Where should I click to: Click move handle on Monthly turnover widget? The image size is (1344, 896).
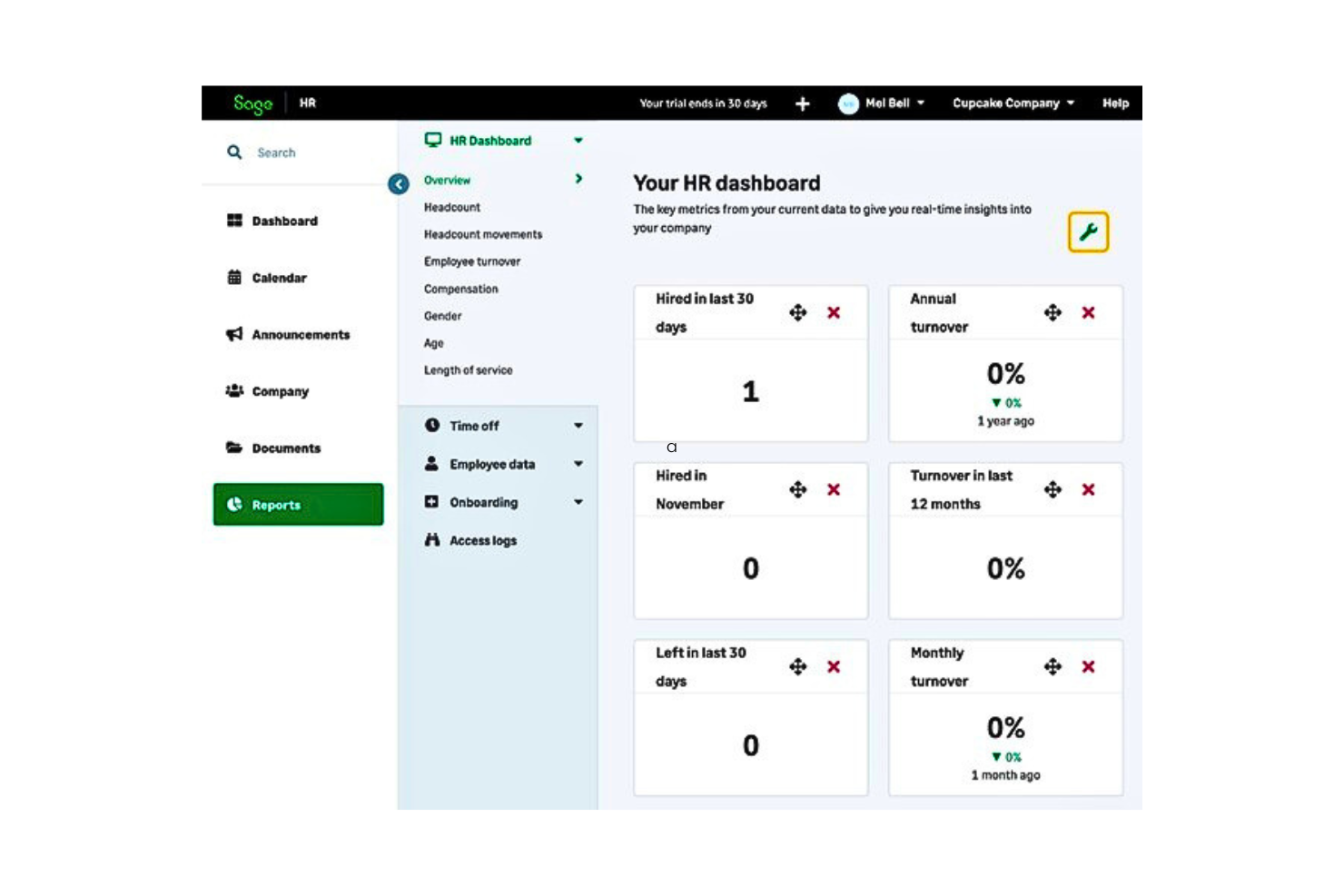tap(1052, 666)
